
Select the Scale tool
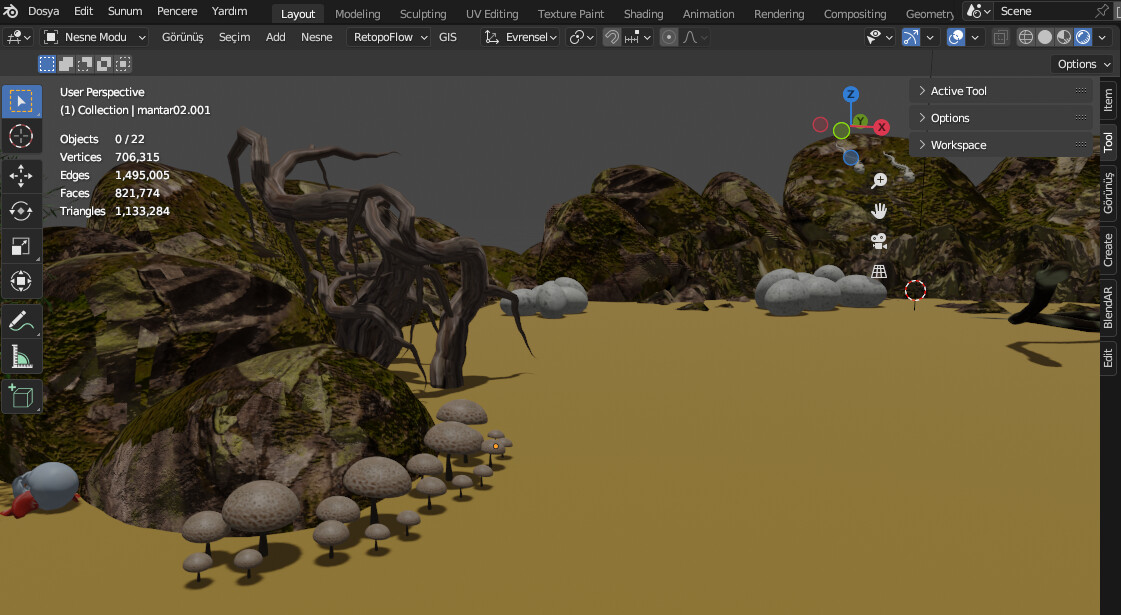21,246
